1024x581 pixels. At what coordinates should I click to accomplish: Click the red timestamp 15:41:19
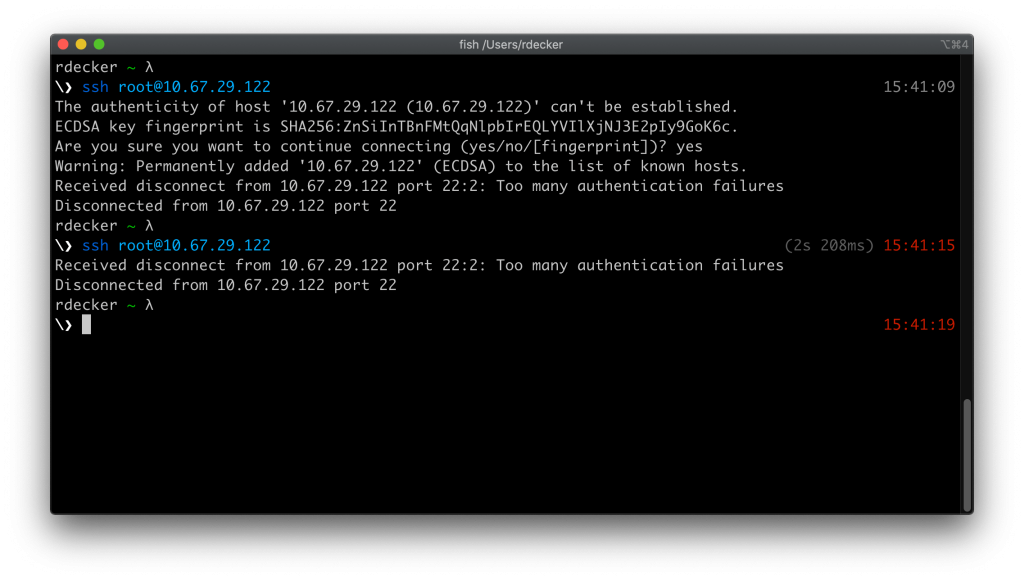[x=919, y=324]
